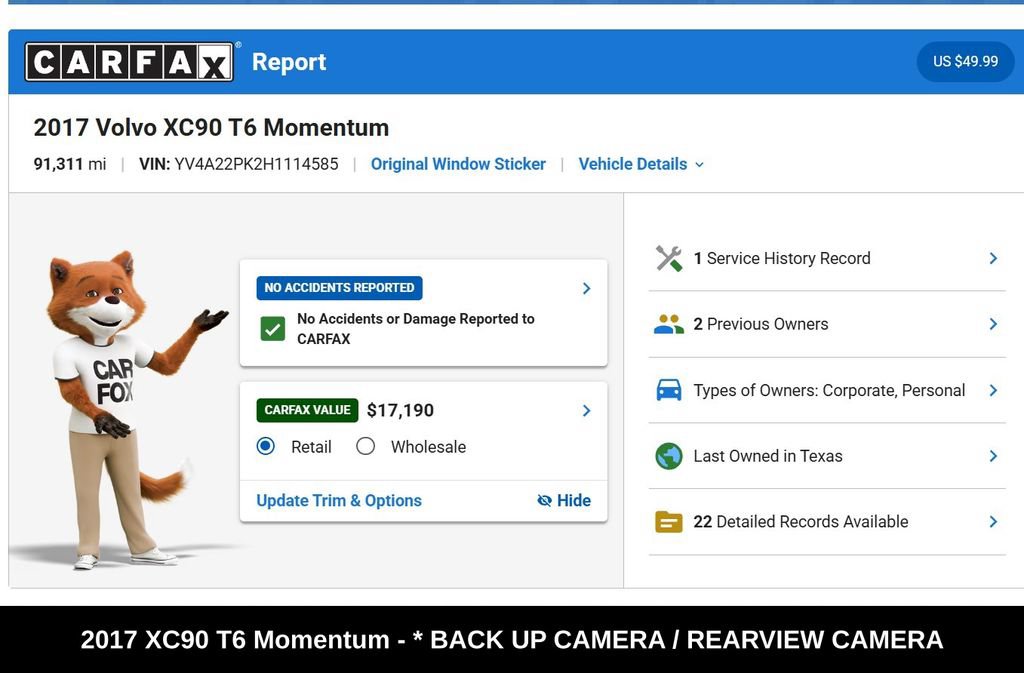Click the blue car owner types icon

pyautogui.click(x=669, y=390)
